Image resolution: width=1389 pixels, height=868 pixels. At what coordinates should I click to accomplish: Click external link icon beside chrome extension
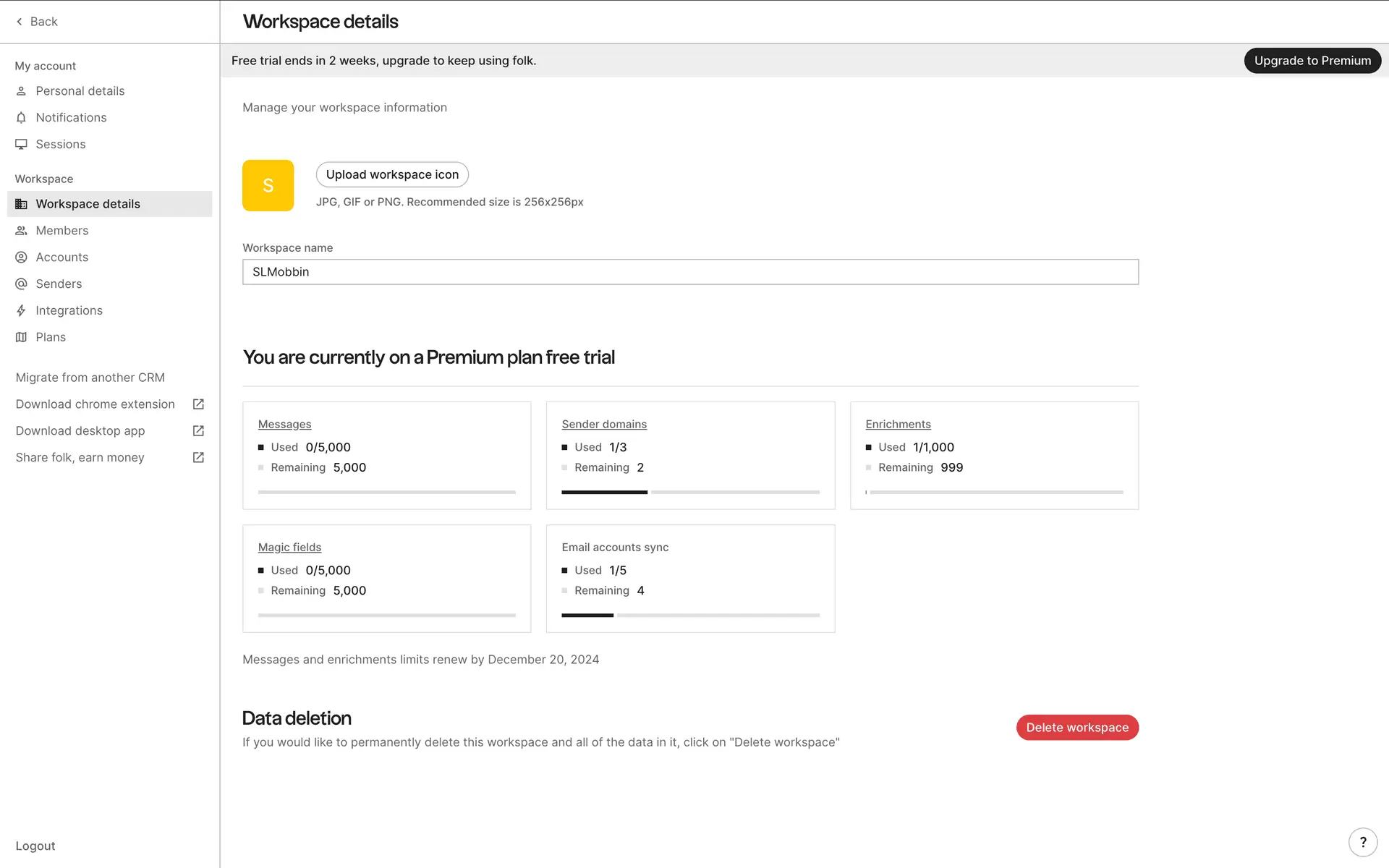[198, 404]
